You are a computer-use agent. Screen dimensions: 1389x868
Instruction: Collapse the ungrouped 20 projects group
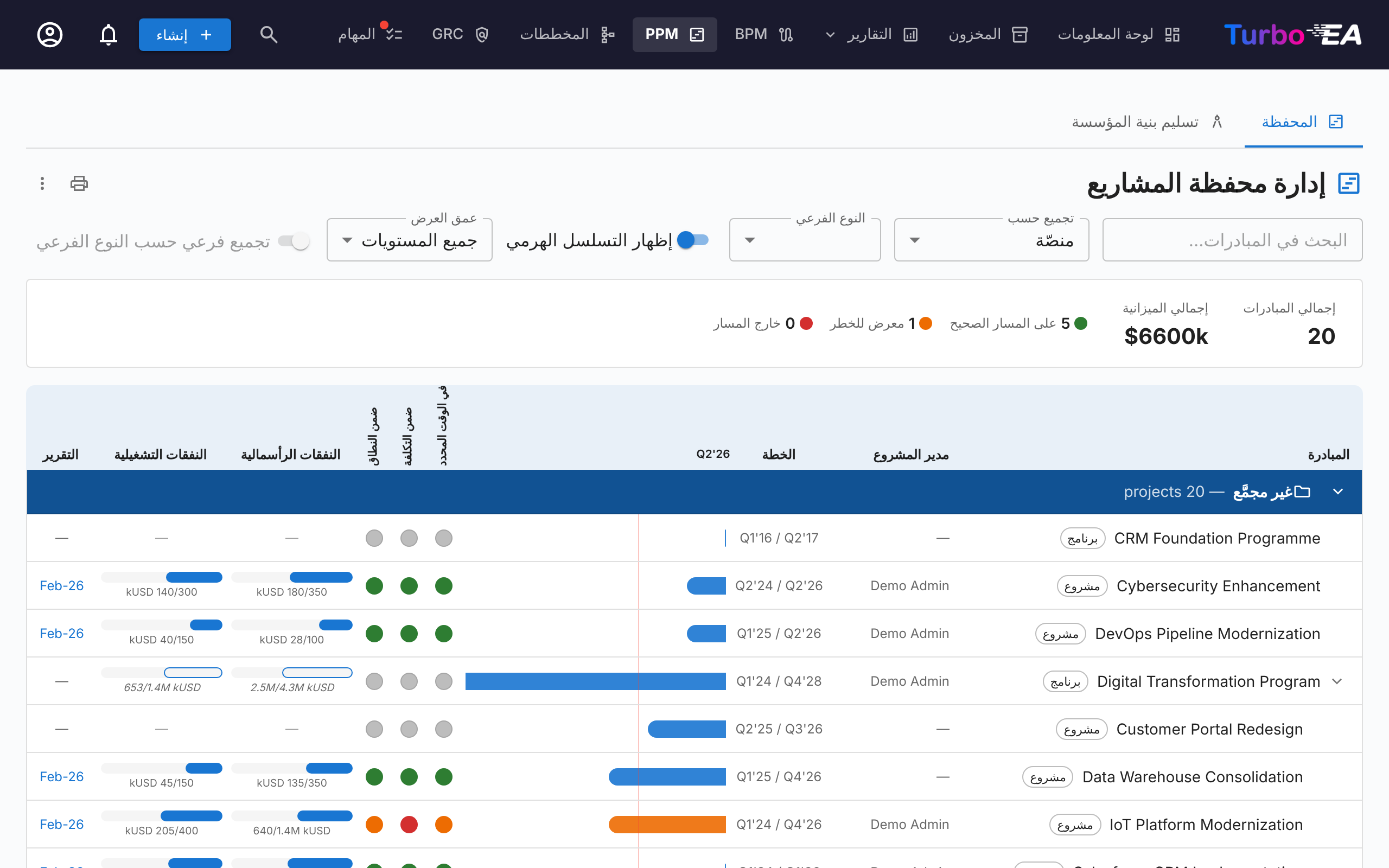pos(1338,492)
